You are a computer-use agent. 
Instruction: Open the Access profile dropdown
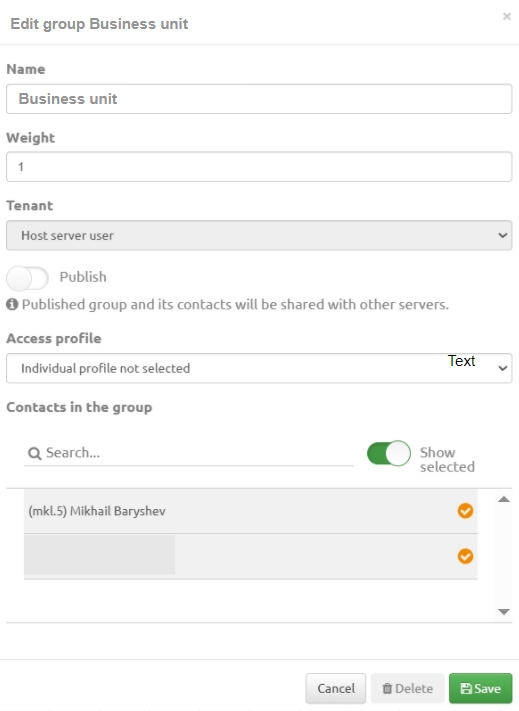point(259,368)
